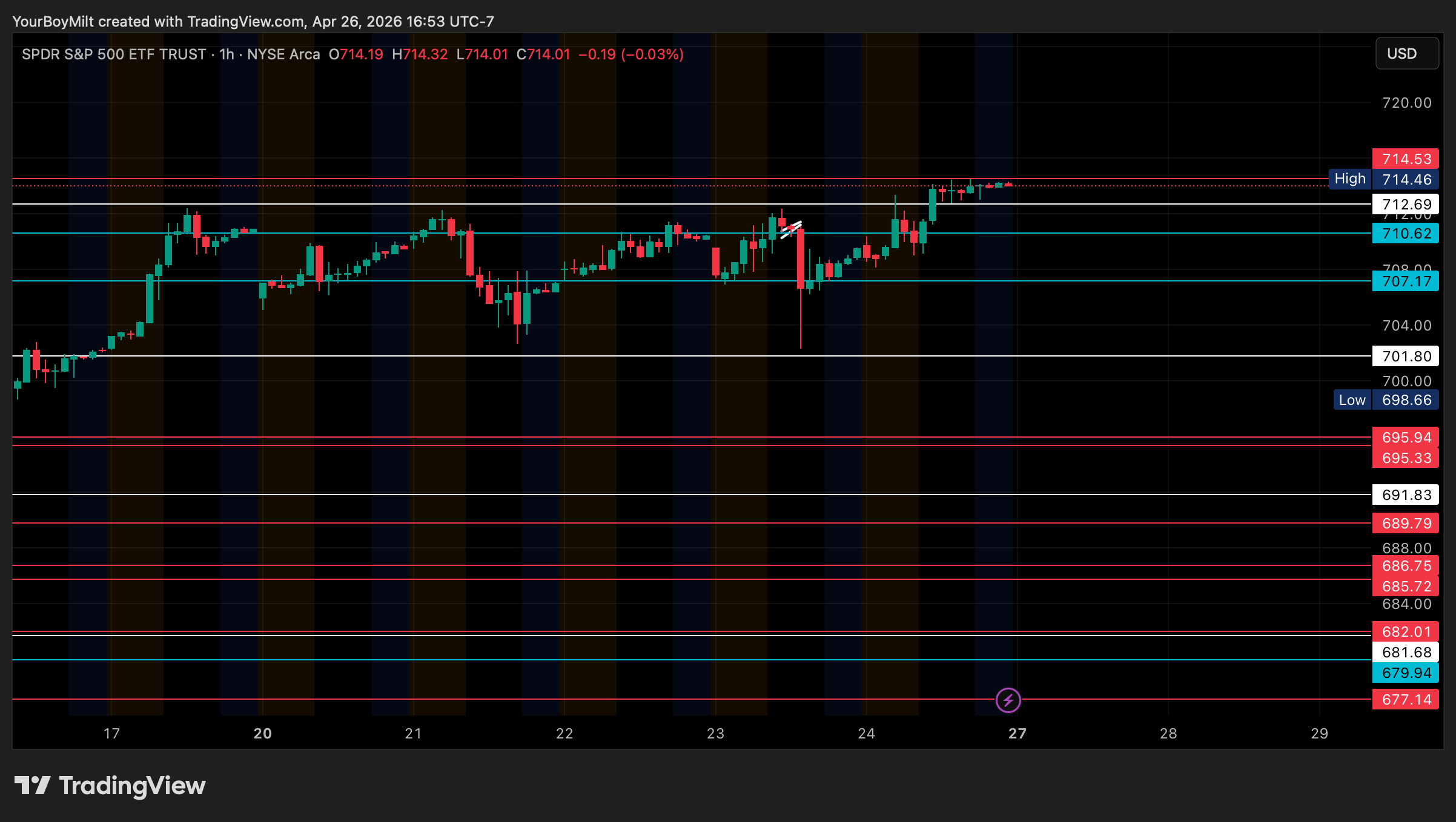Viewport: 1456px width, 822px height.
Task: Click the white 712.69 price level tag
Action: (1406, 205)
